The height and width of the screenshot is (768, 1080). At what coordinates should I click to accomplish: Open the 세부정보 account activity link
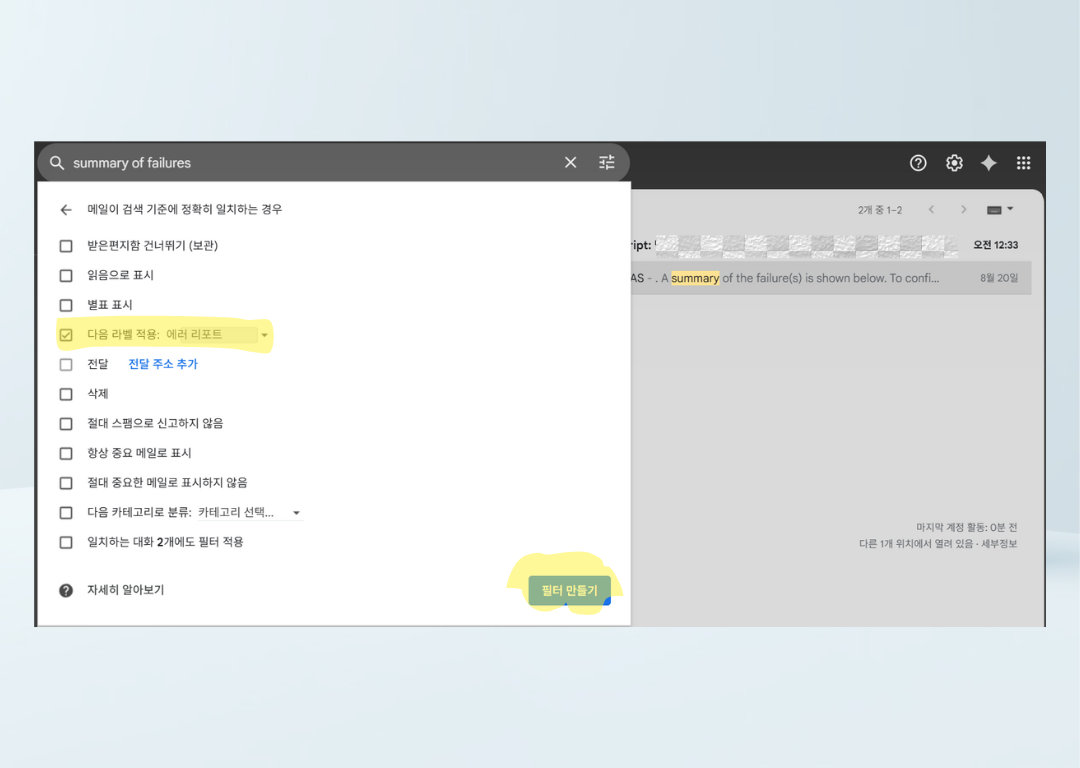pyautogui.click(x=1001, y=544)
